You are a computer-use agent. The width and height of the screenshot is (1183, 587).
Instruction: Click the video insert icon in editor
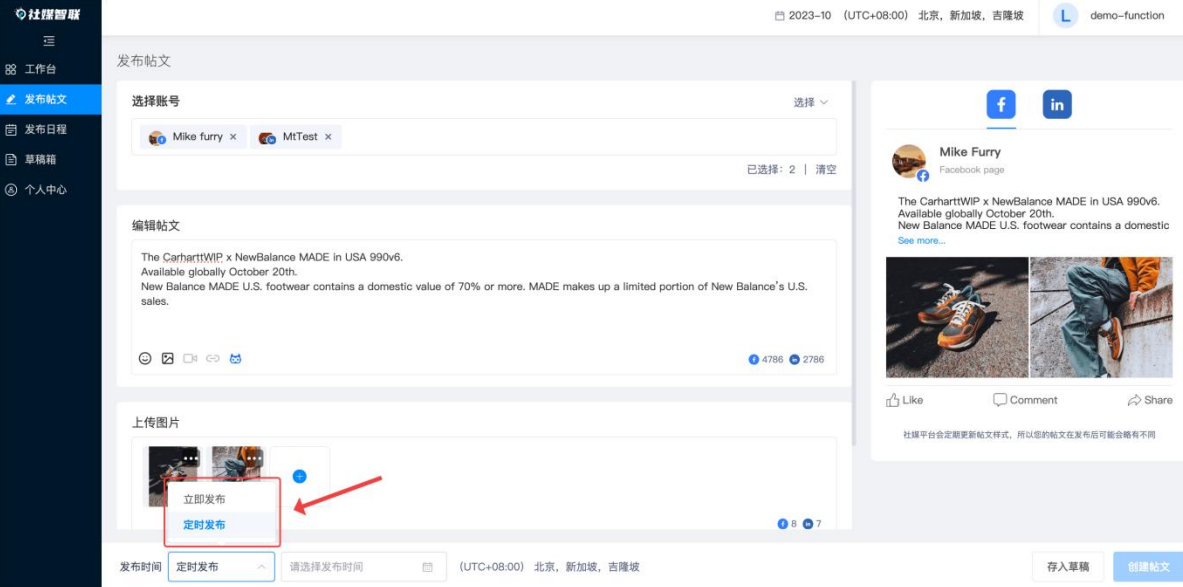coord(190,358)
